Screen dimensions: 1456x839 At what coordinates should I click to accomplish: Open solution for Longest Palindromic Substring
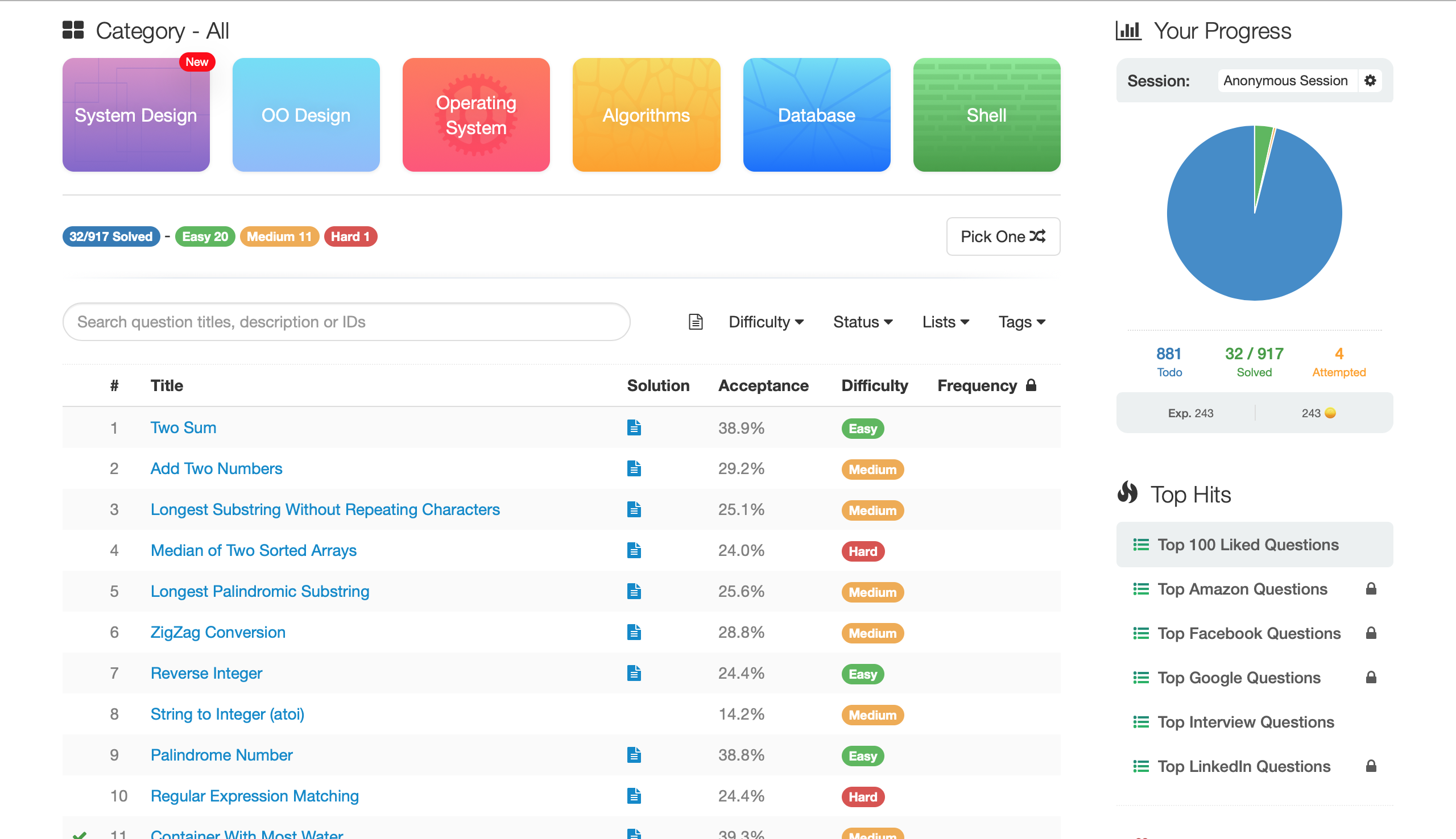634,591
